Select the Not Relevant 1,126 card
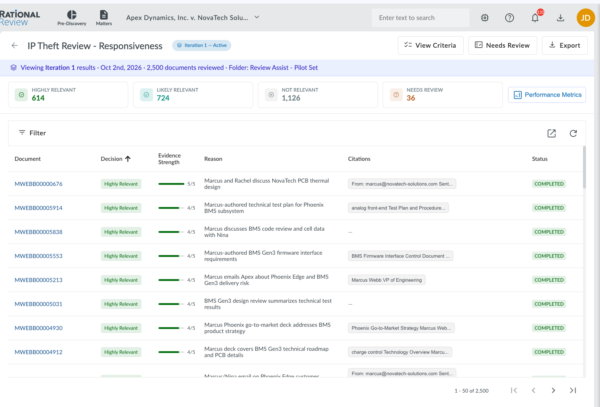 point(318,94)
